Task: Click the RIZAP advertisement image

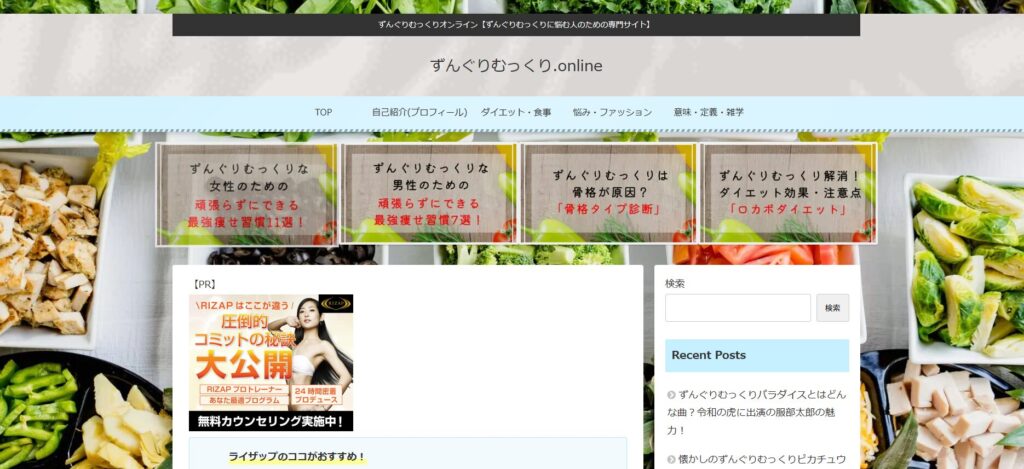Action: (x=270, y=350)
